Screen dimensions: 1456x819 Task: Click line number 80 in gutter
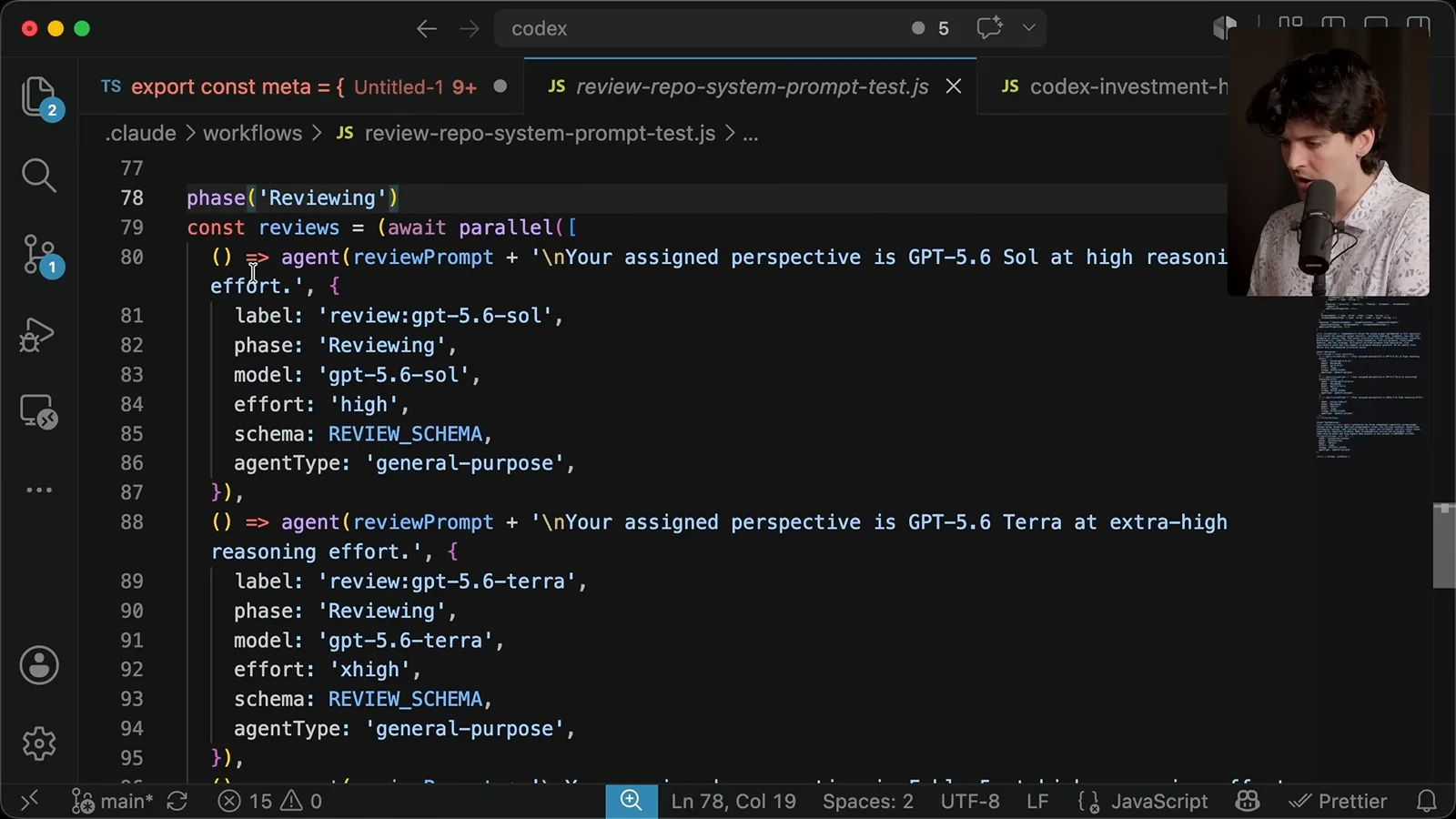pos(132,257)
